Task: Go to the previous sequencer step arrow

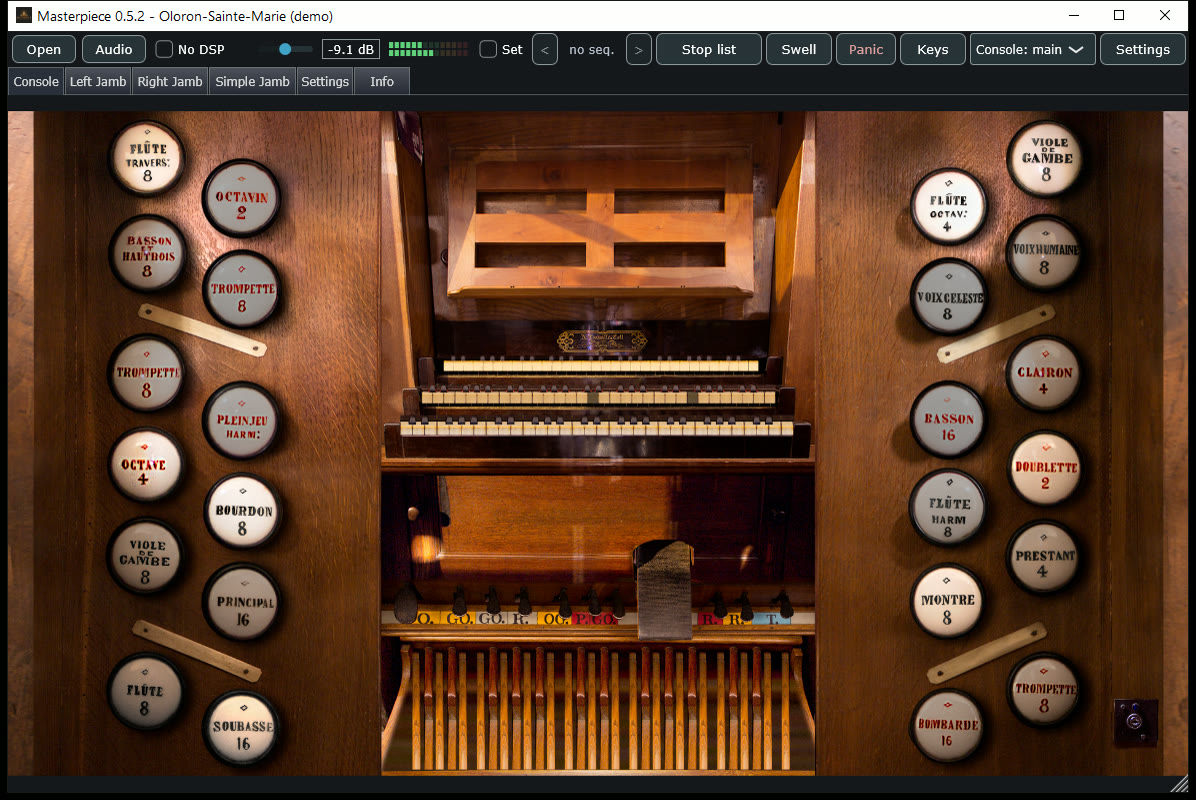Action: [x=545, y=50]
